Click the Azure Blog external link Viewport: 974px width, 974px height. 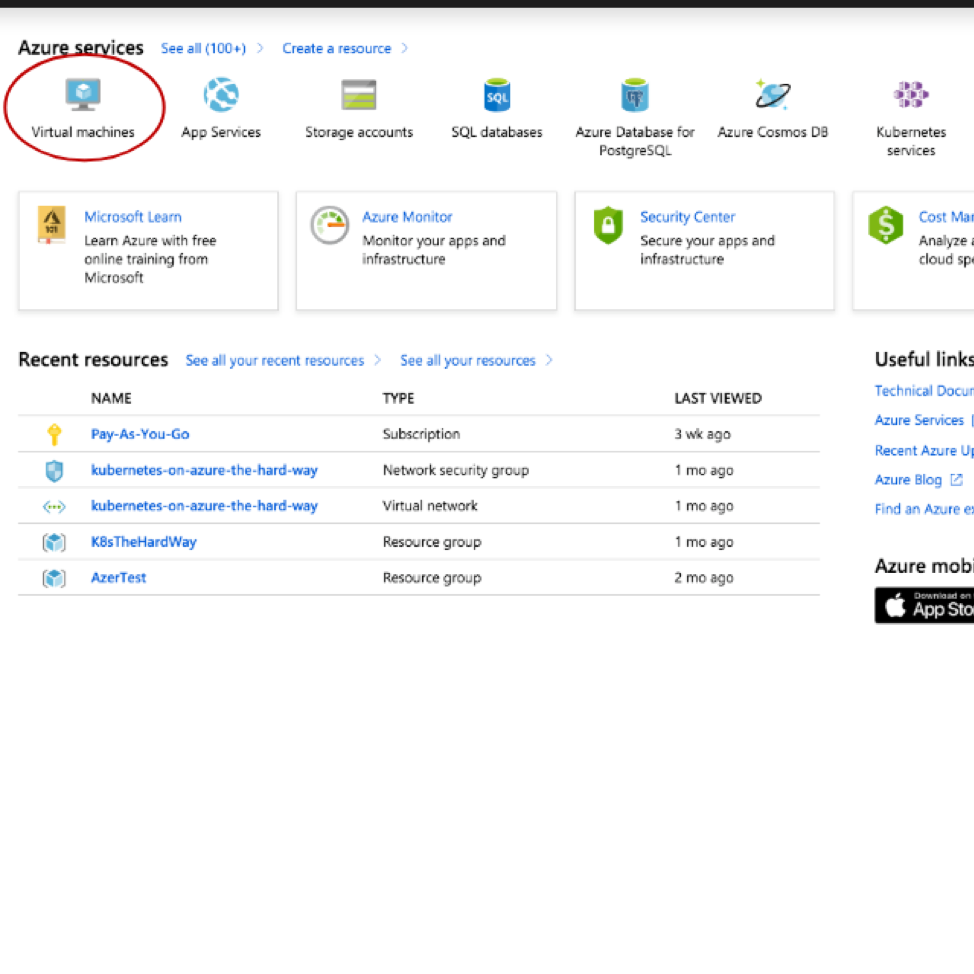pos(908,480)
